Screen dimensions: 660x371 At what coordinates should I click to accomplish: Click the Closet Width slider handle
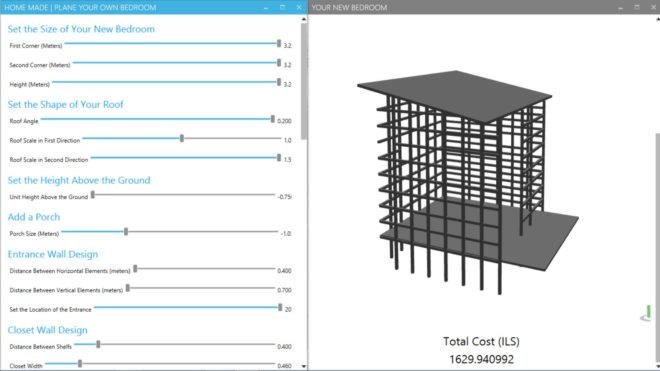tap(80, 363)
